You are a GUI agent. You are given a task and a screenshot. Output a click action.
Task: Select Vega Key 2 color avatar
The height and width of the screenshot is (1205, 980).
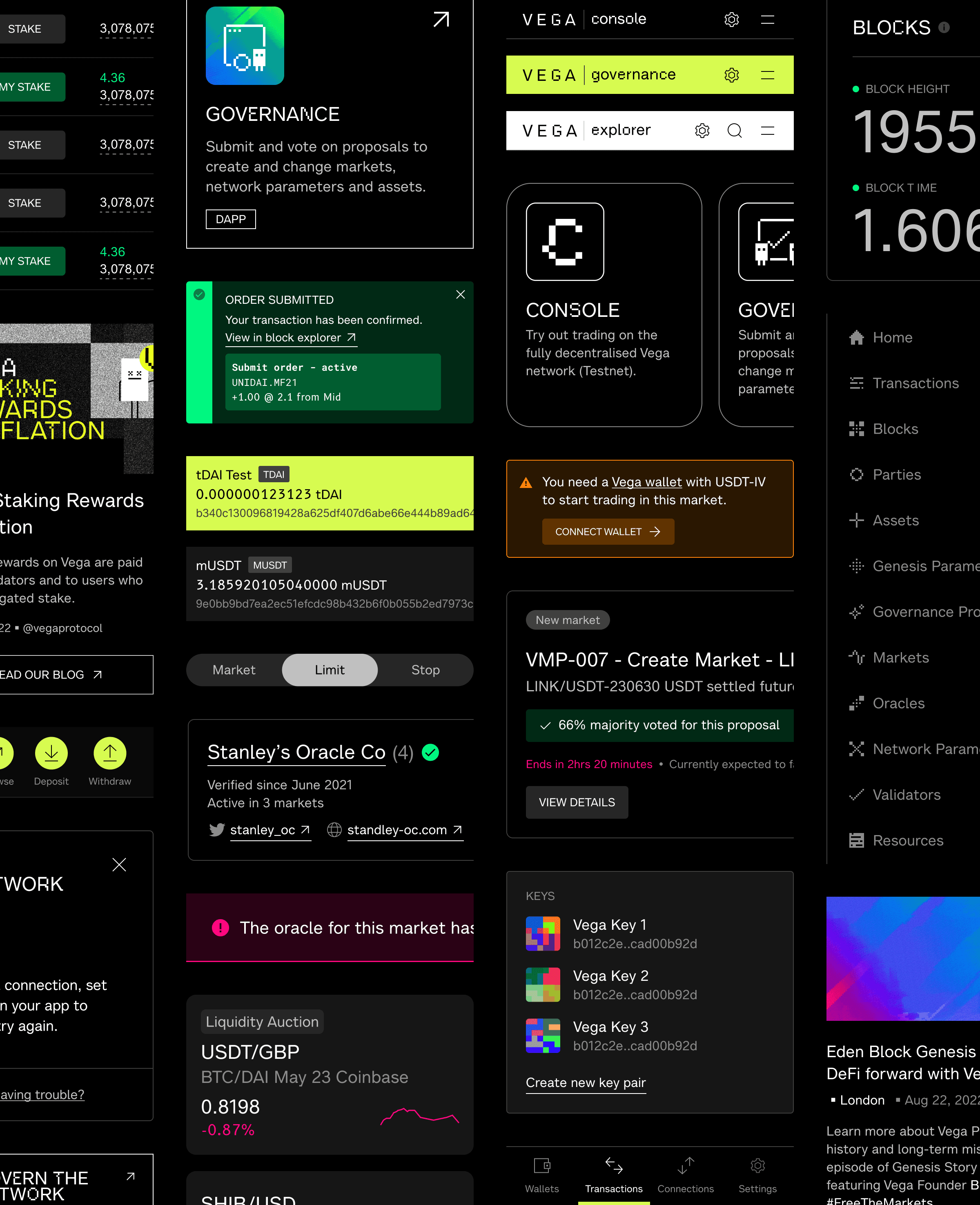pyautogui.click(x=543, y=985)
